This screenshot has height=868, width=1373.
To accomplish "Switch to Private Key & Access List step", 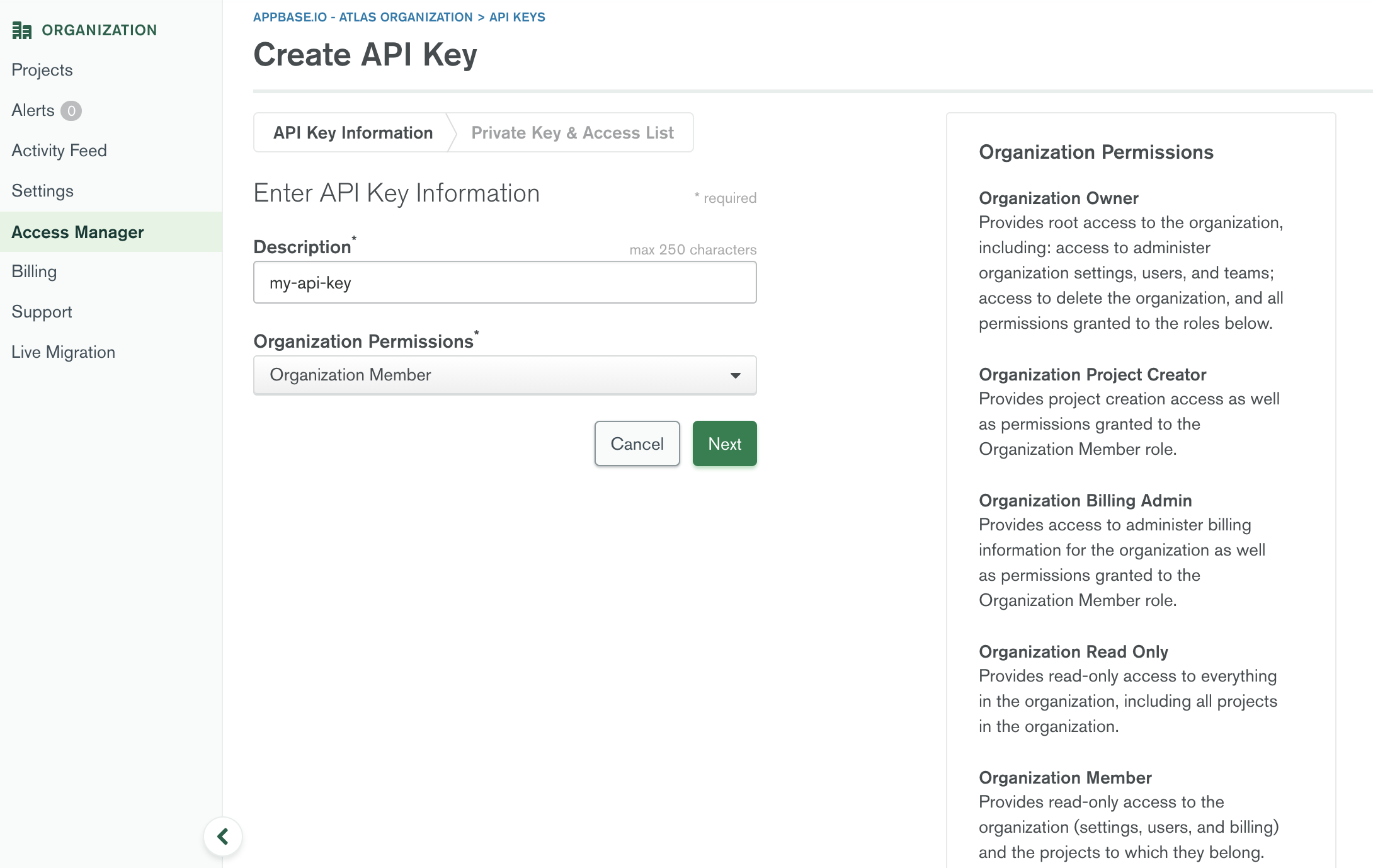I will 572,133.
